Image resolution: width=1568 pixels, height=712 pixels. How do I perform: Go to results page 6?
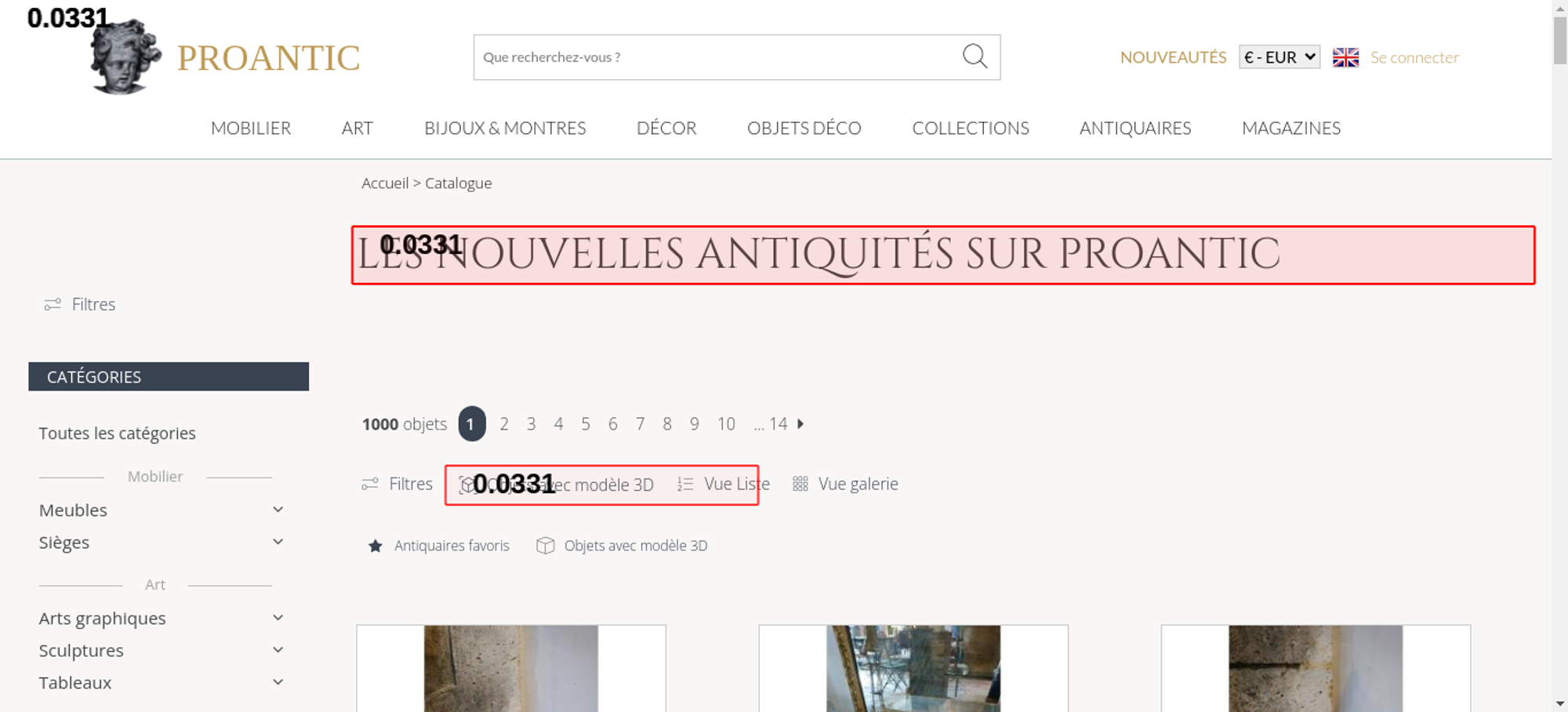(613, 424)
